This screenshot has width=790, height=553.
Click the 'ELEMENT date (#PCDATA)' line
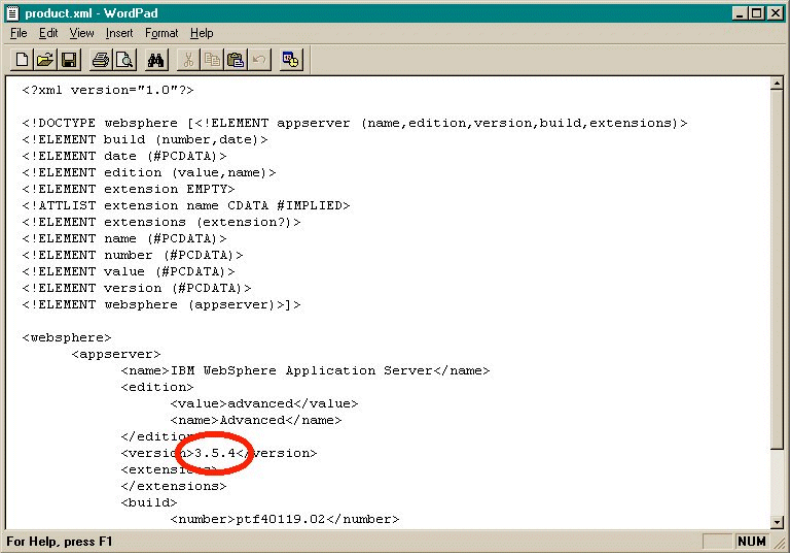[x=124, y=156]
